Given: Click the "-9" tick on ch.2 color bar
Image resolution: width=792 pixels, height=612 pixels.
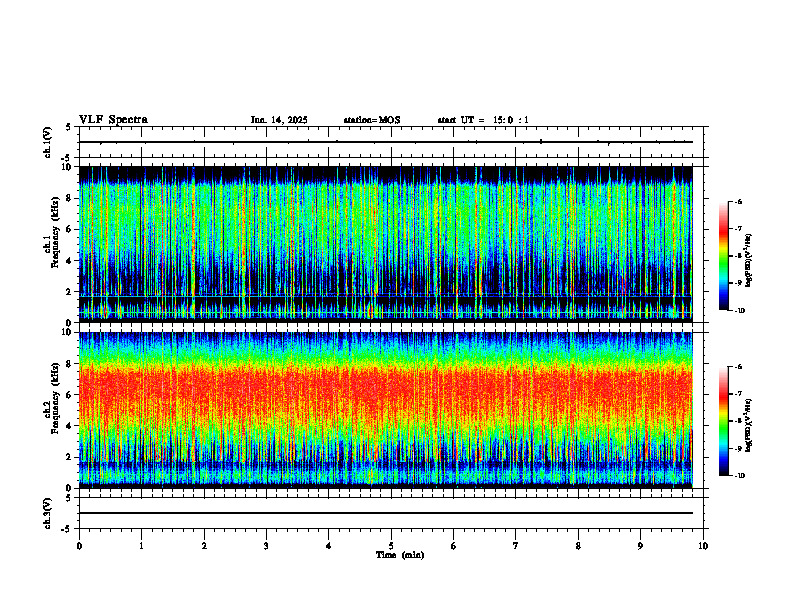Looking at the screenshot, I should coord(737,448).
